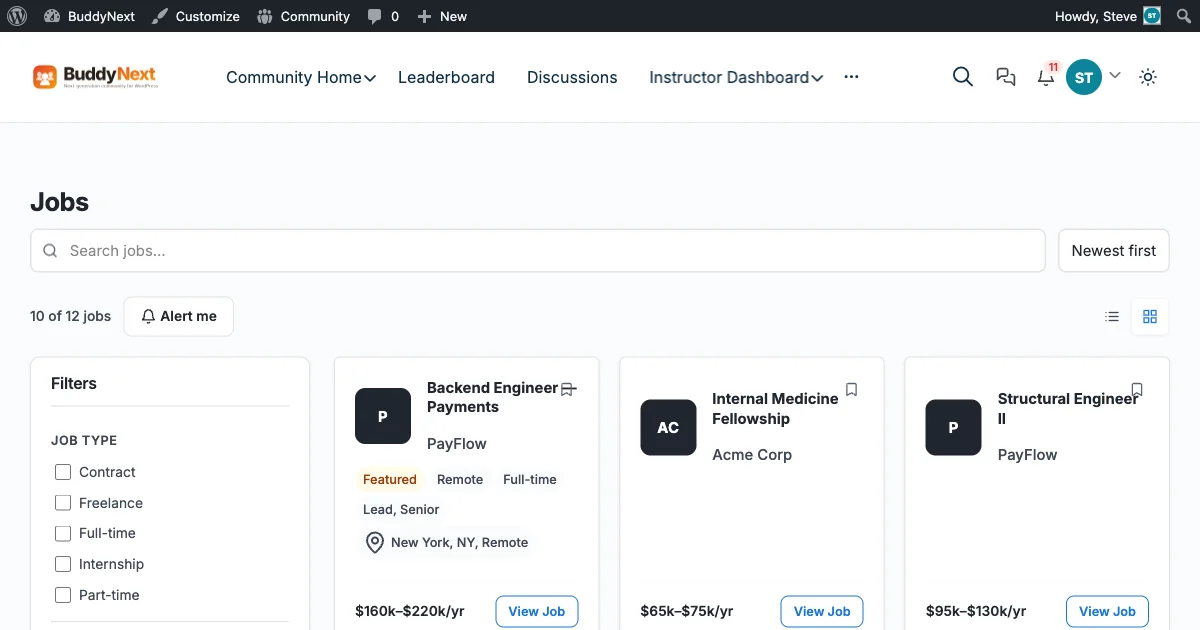View Job for Structural Engineer II

(x=1107, y=611)
